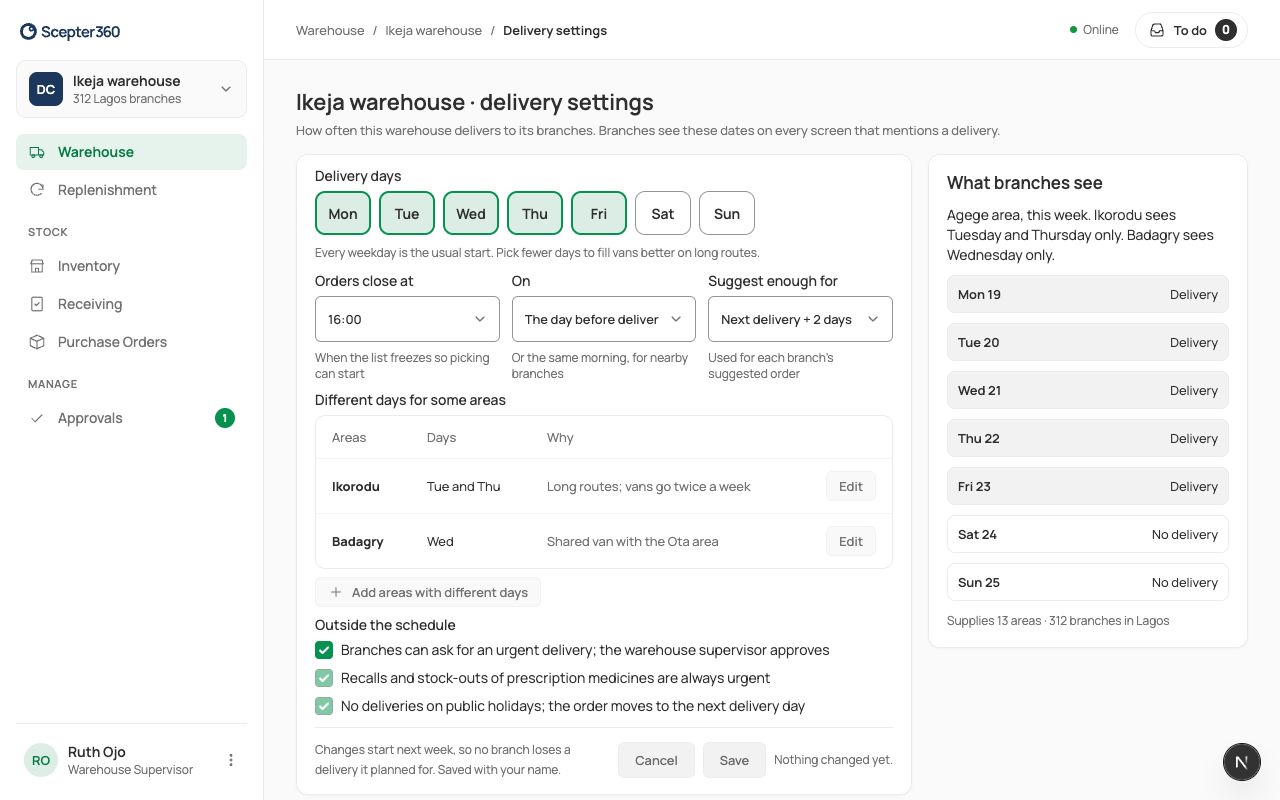Click the RO user avatar
The height and width of the screenshot is (800, 1280).
[41, 760]
